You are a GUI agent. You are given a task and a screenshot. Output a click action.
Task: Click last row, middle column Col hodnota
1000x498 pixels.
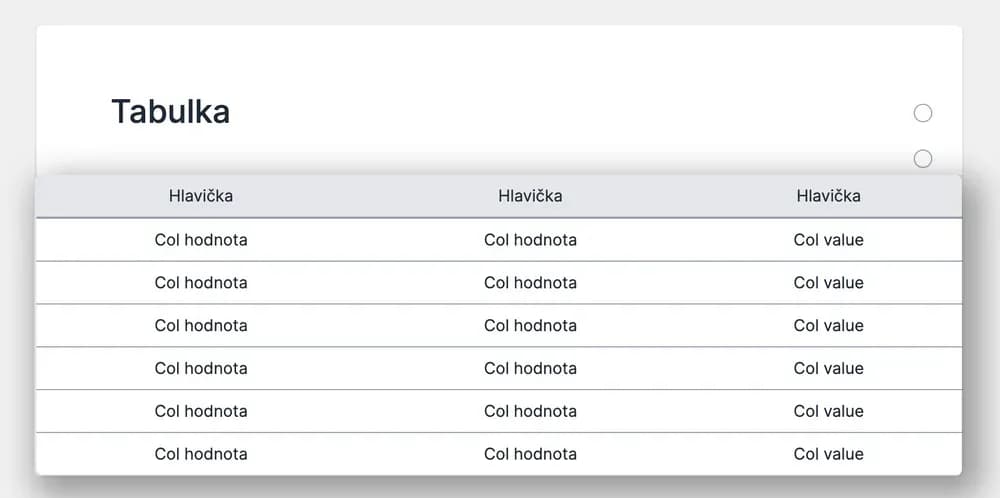[530, 454]
